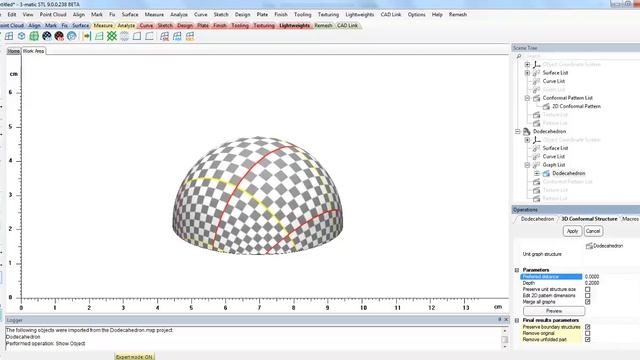Pin the Logger panel

tap(500, 320)
